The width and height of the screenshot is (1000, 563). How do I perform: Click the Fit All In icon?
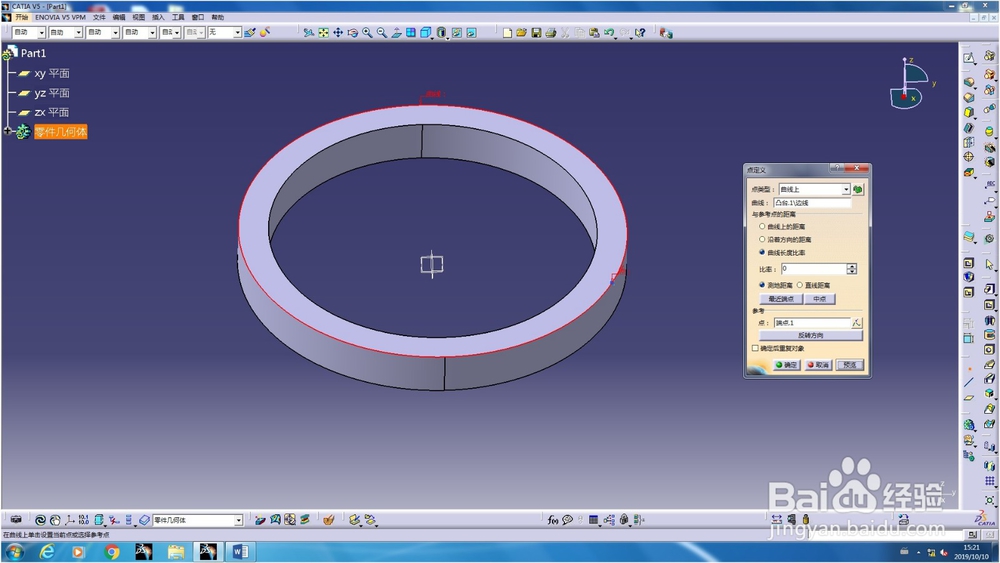323,33
